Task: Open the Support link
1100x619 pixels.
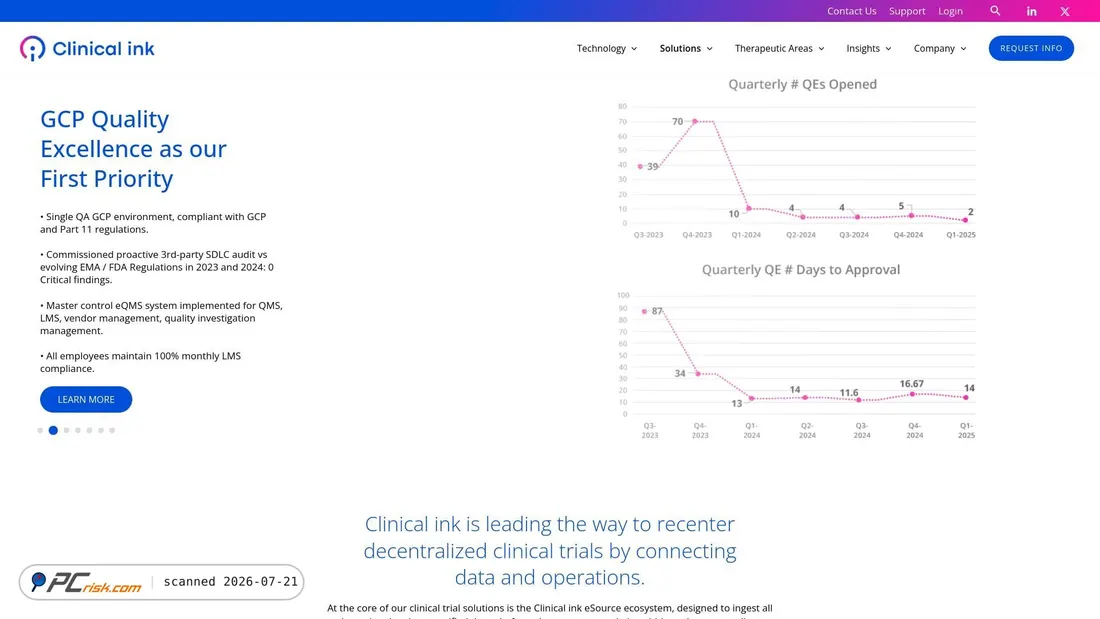Action: [906, 11]
